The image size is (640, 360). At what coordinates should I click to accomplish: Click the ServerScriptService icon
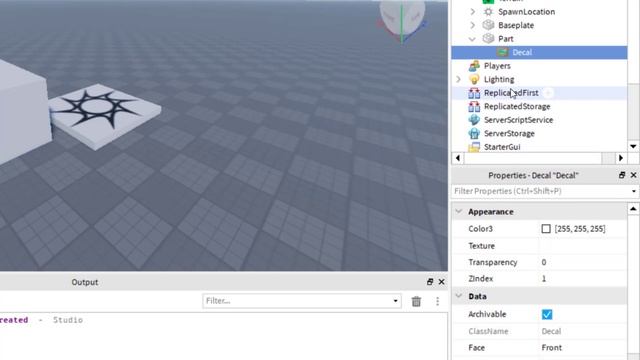474,120
